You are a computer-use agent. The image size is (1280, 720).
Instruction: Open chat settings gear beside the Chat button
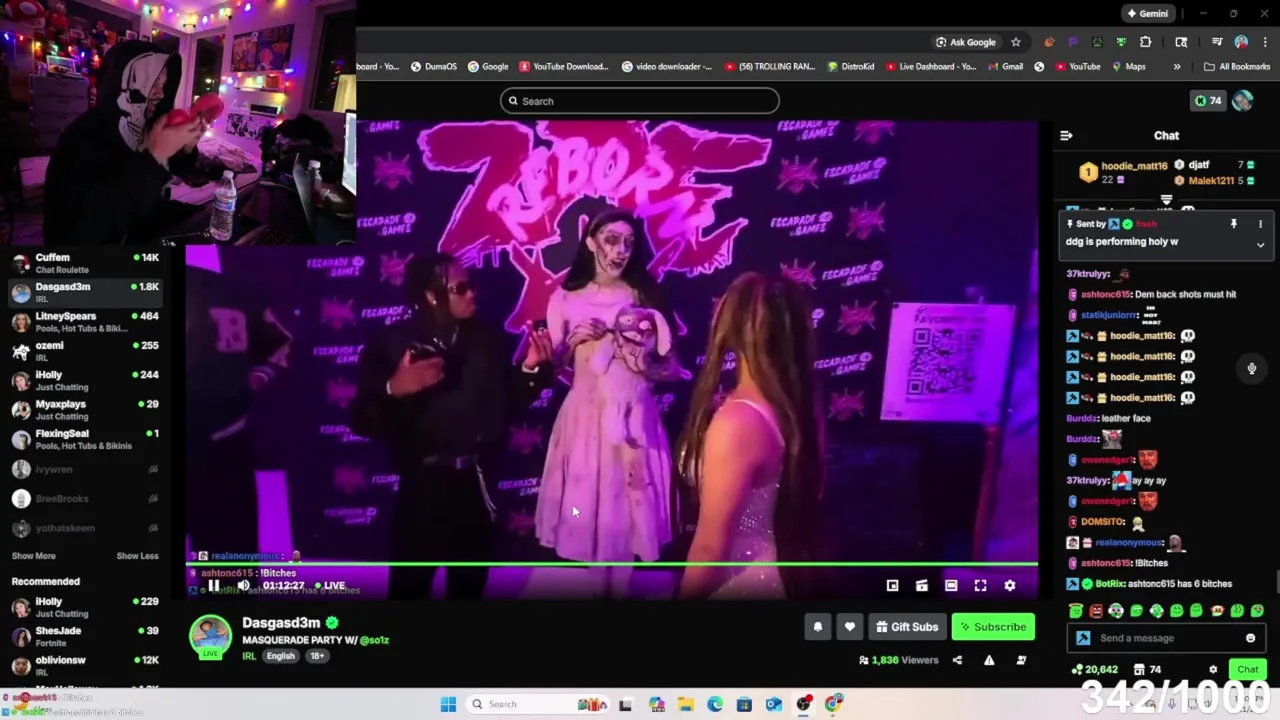[1213, 670]
